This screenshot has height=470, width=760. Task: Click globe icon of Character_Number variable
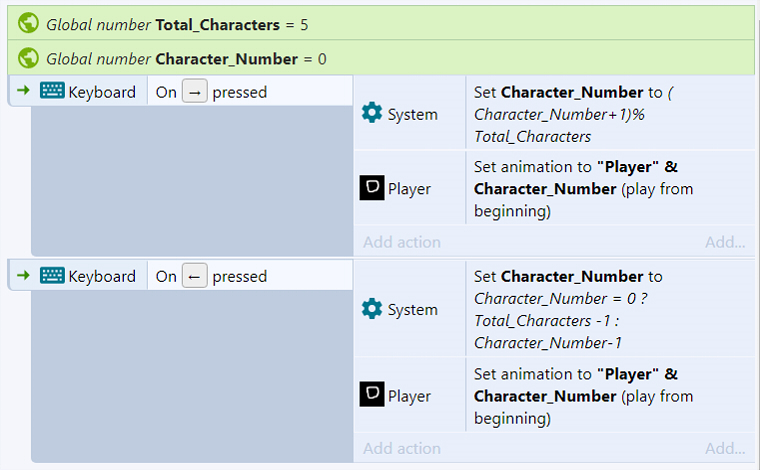click(x=28, y=58)
